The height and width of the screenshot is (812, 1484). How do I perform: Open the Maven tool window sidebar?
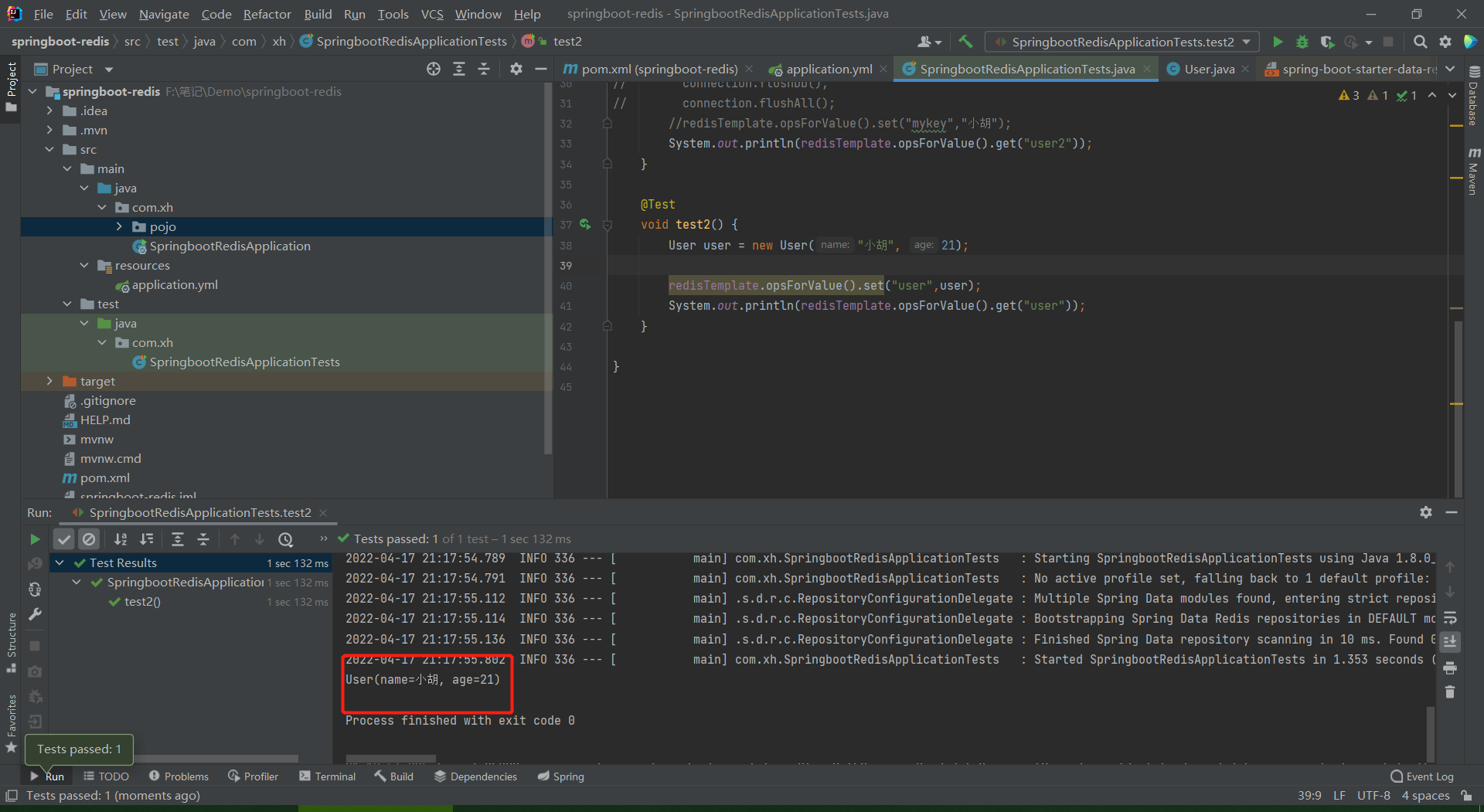coord(1474,172)
